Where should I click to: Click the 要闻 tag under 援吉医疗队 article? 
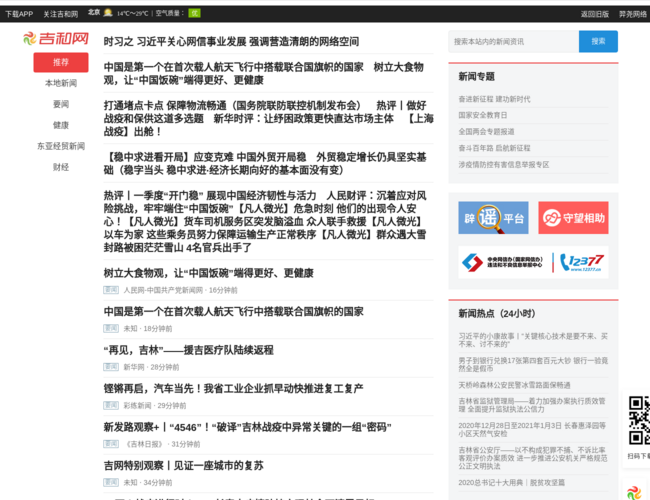[x=111, y=367]
